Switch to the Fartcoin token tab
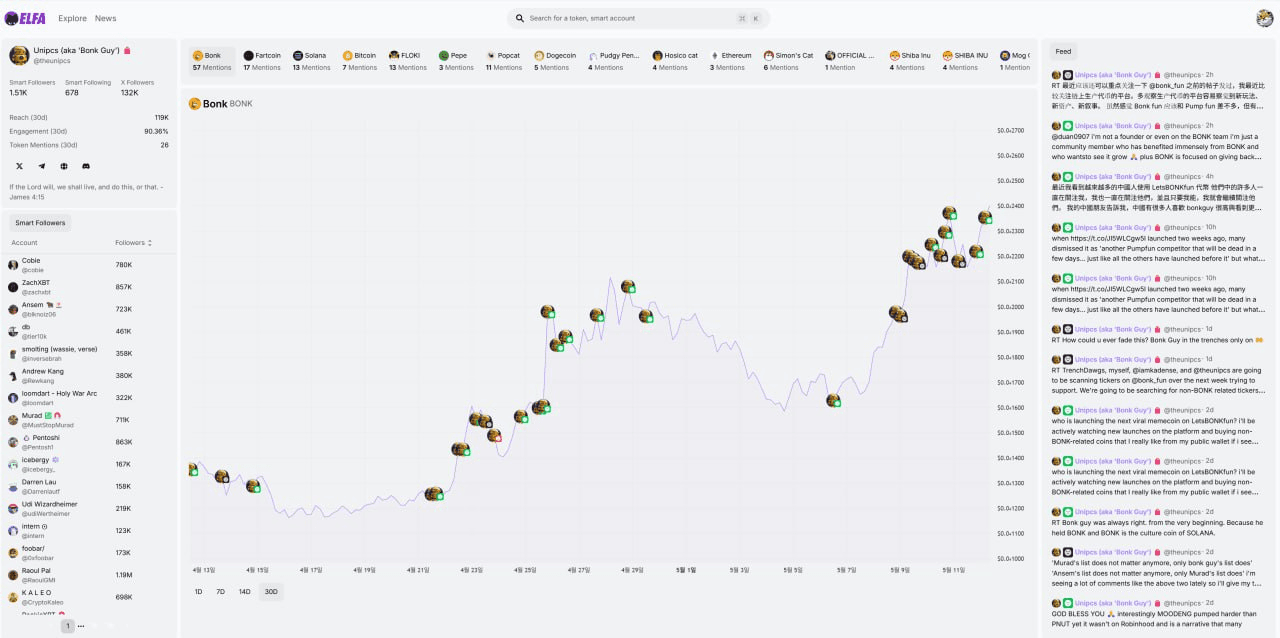1280x638 pixels. click(262, 61)
